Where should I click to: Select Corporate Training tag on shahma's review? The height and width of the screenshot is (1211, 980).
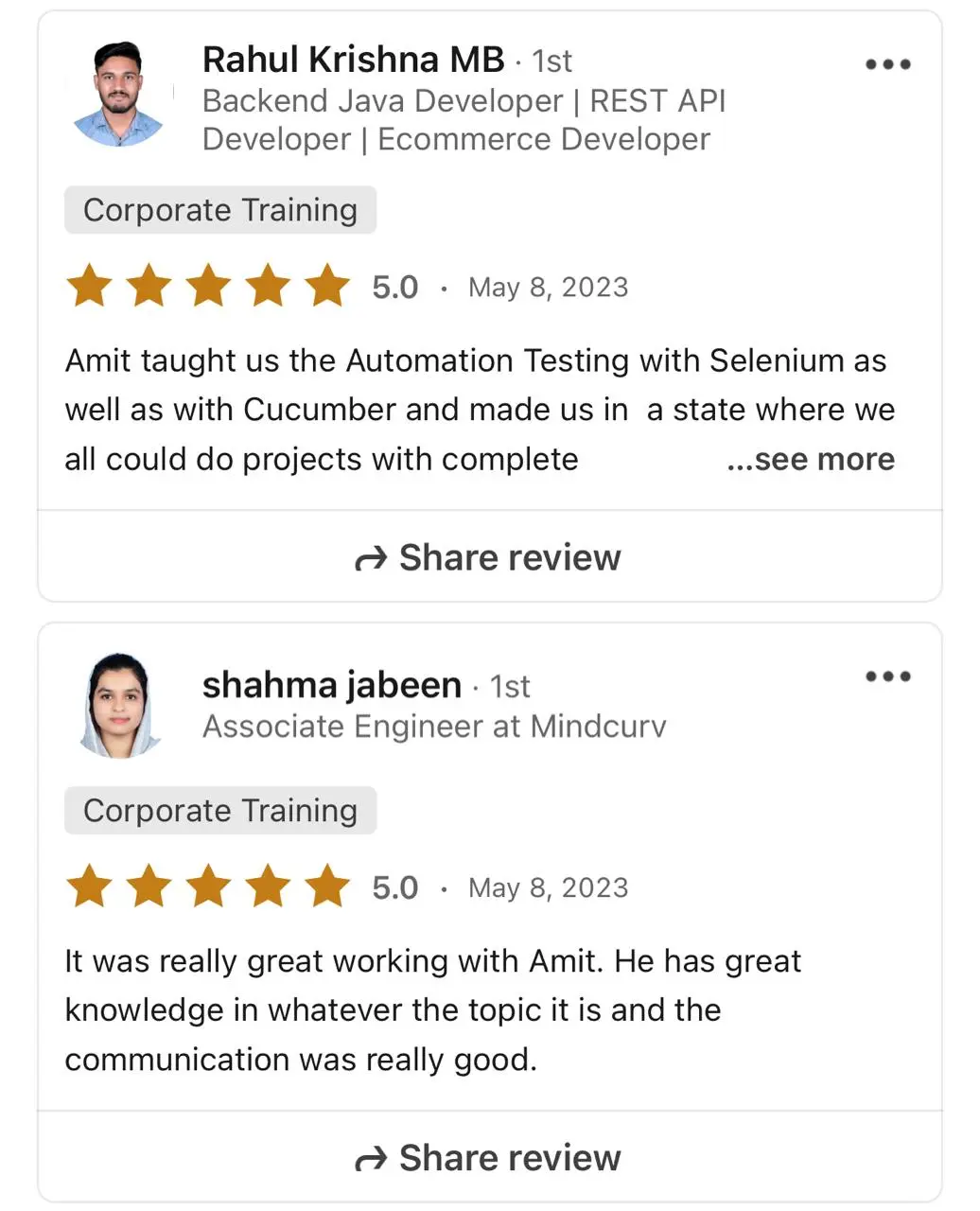(220, 811)
